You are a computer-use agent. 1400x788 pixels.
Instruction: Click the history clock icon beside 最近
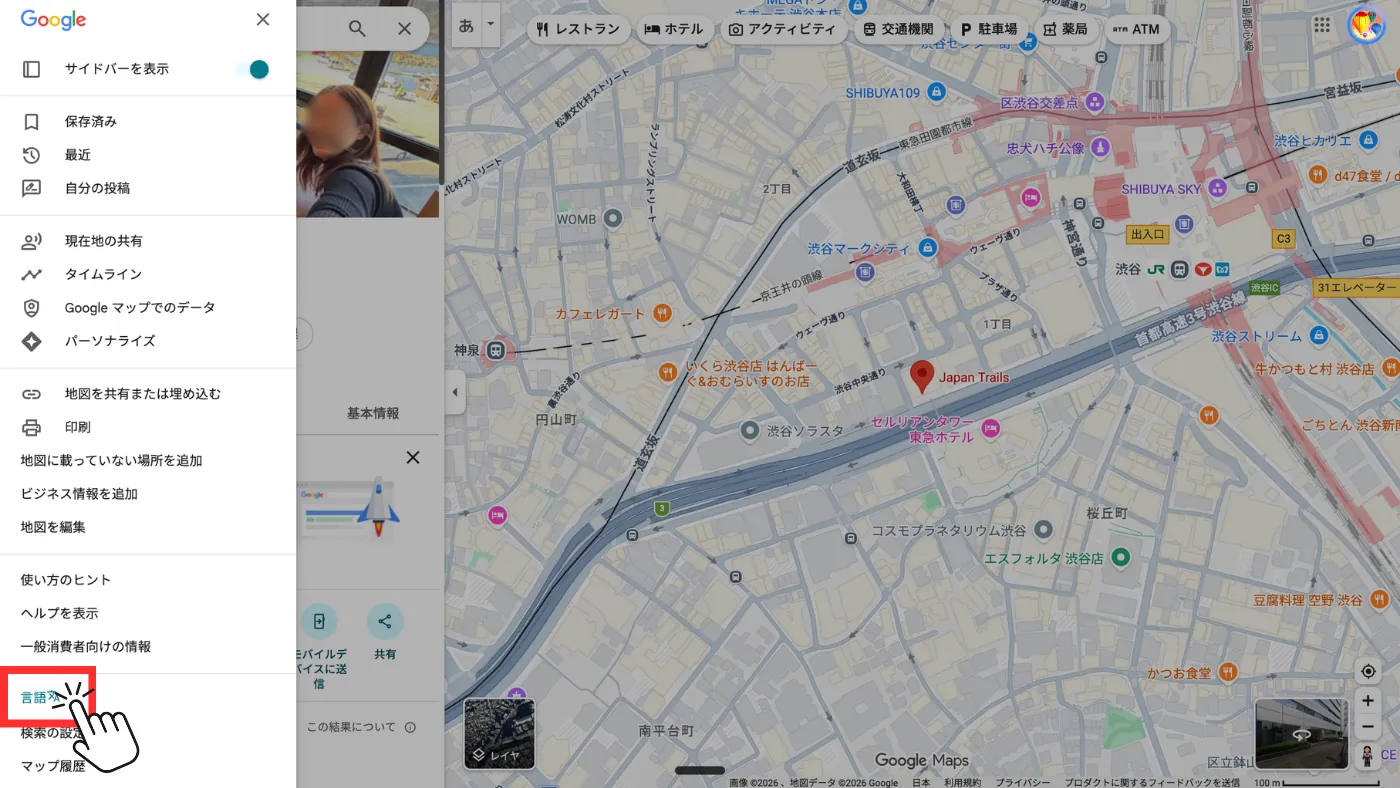click(31, 155)
